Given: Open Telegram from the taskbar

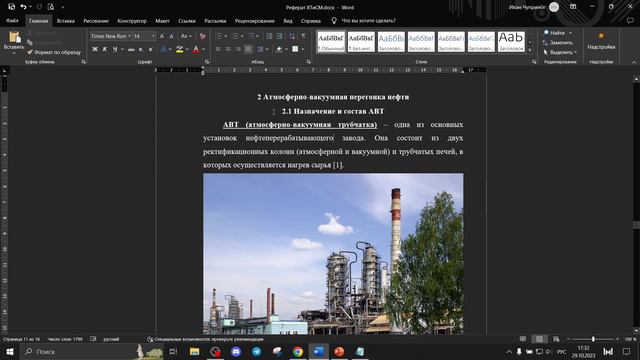Looking at the screenshot, I should click(x=257, y=351).
